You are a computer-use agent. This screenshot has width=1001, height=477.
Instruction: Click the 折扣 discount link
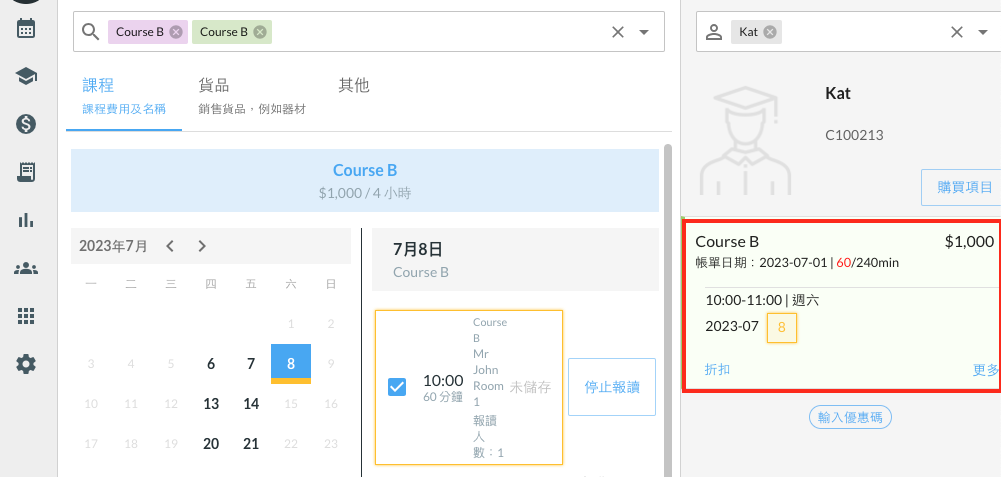click(x=717, y=369)
